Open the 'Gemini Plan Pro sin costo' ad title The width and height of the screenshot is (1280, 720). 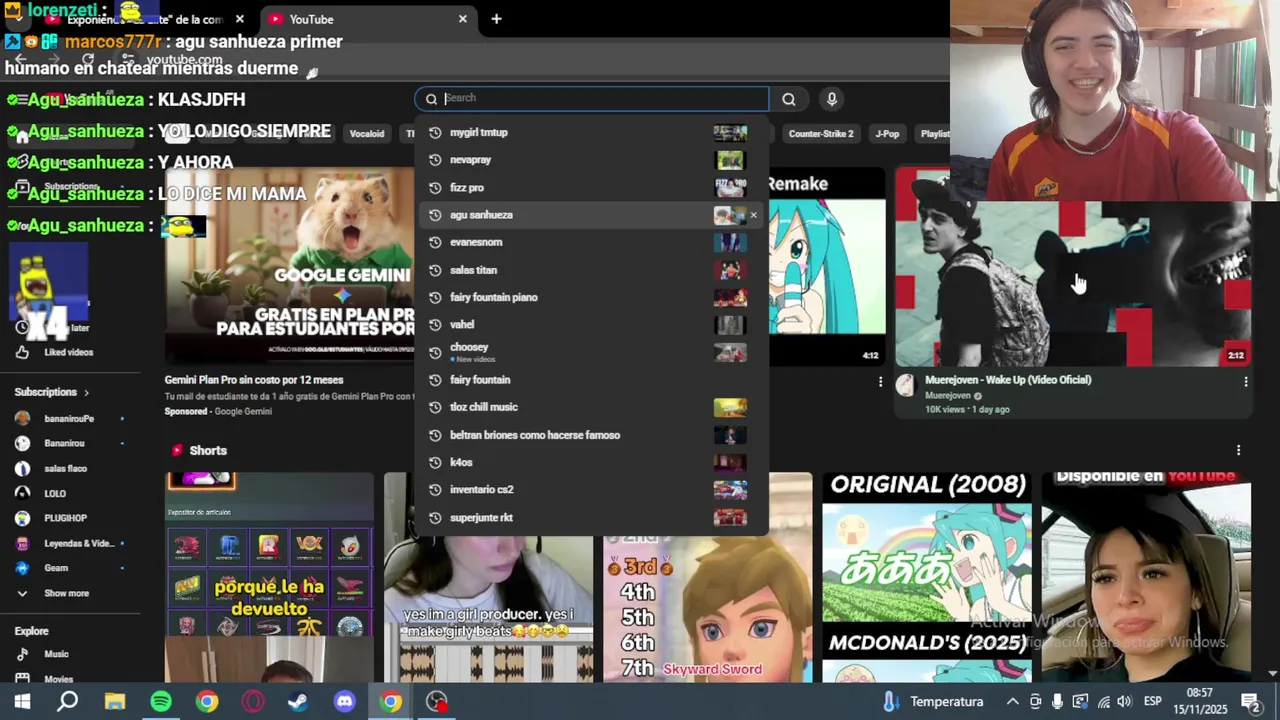pos(254,380)
